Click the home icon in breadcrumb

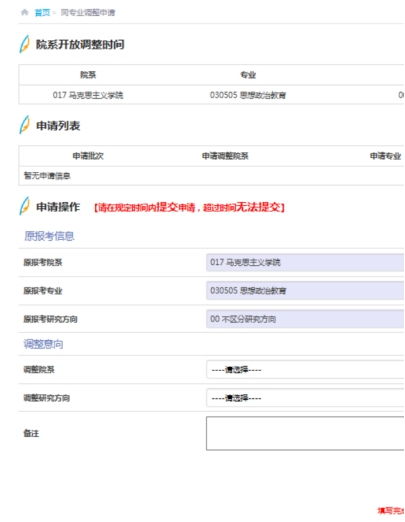tap(24, 12)
